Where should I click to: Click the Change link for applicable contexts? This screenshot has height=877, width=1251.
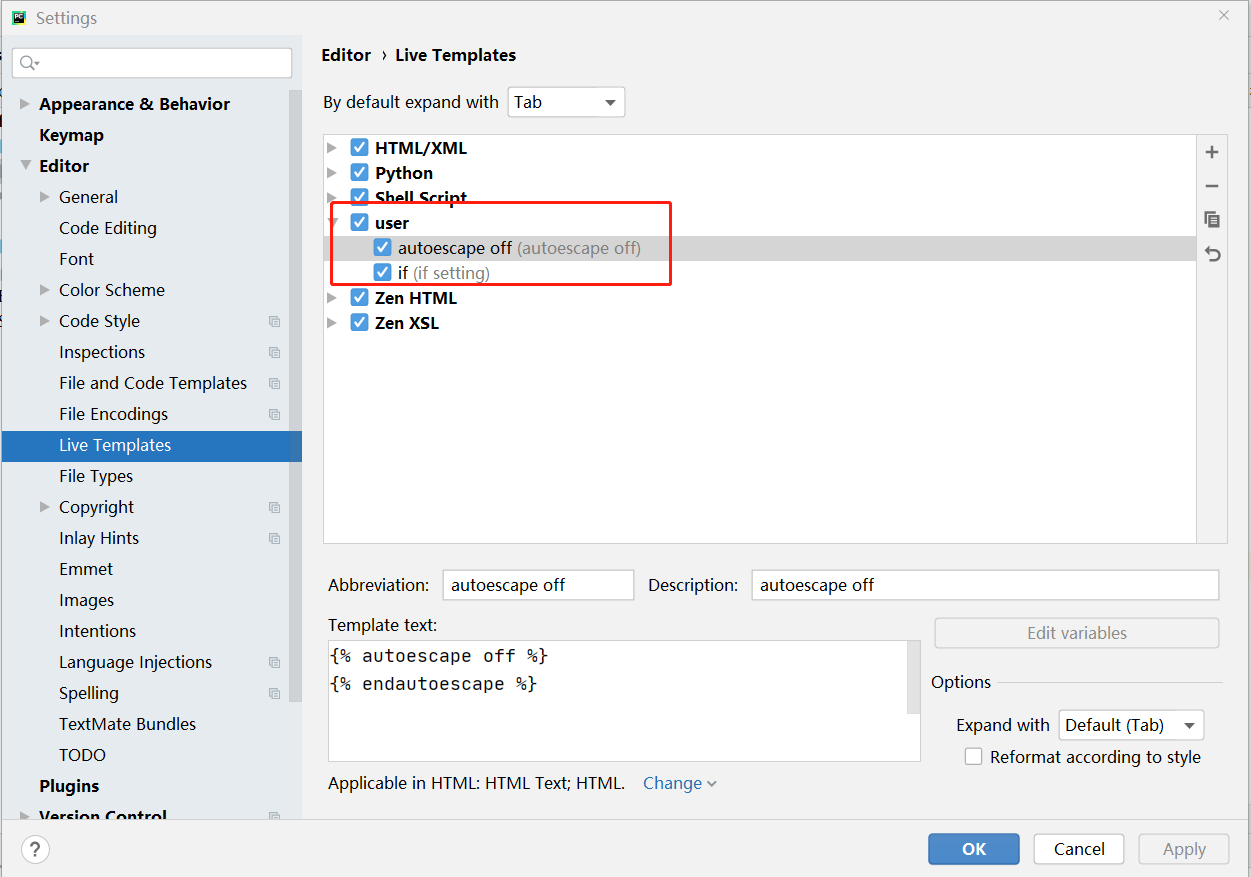[672, 783]
